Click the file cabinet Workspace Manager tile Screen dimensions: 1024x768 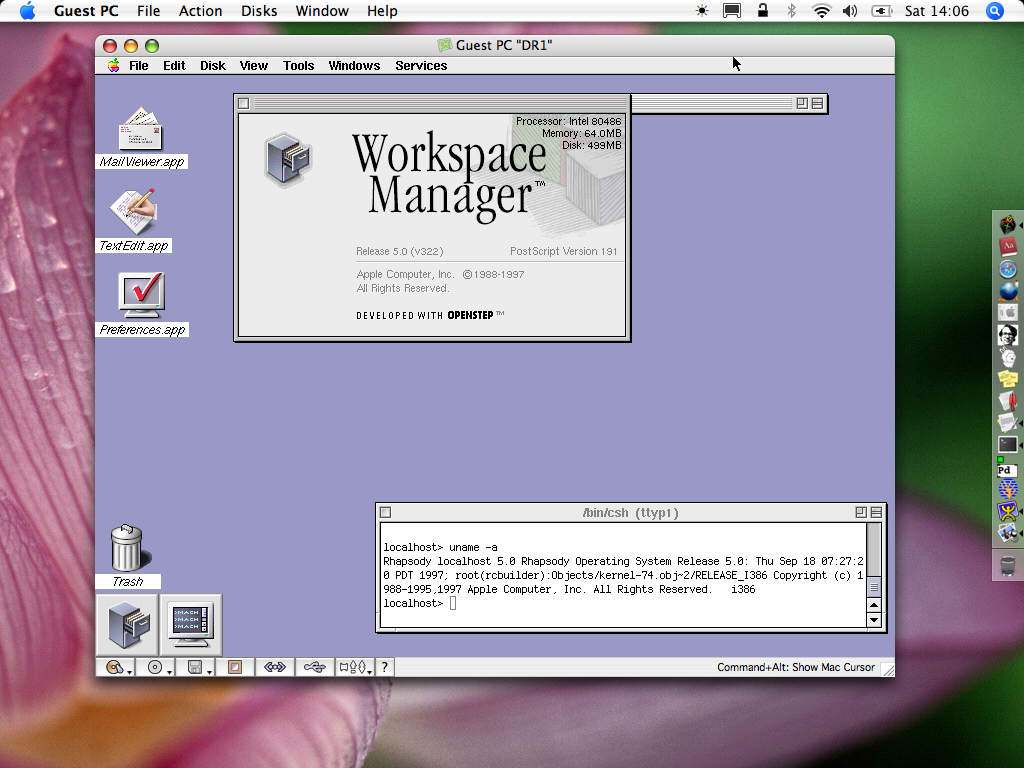127,624
